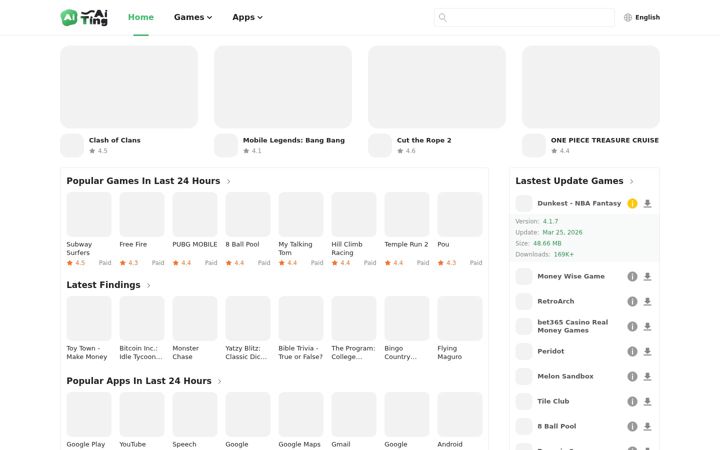This screenshot has width=720, height=450.
Task: Show info for Money Wise Game
Action: click(x=632, y=276)
